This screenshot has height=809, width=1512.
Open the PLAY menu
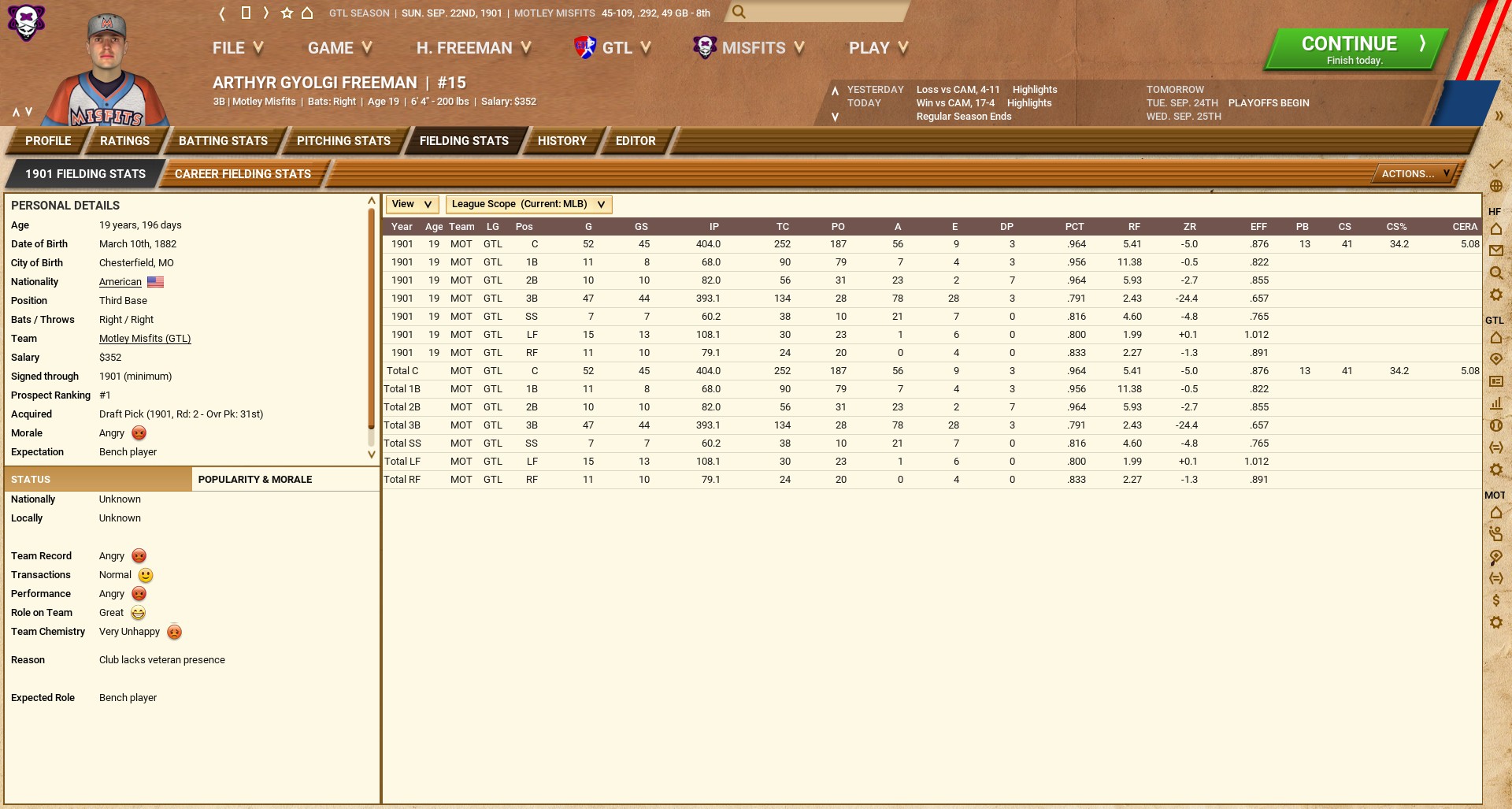(878, 48)
